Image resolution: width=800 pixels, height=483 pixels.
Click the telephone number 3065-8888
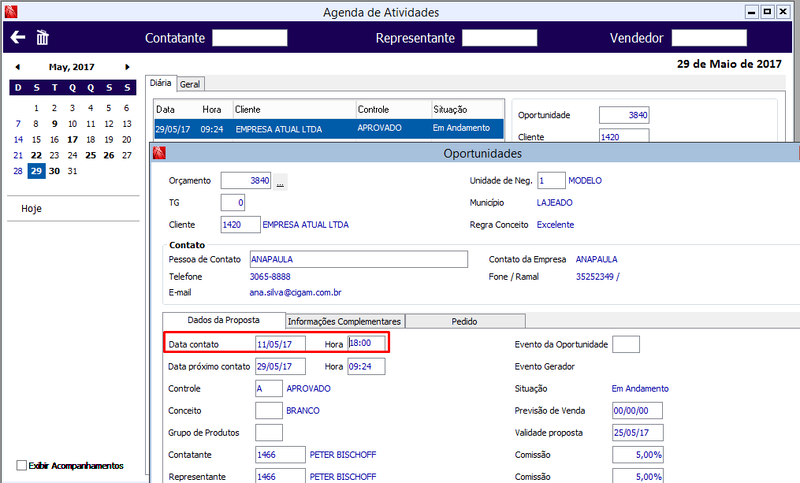tap(270, 276)
